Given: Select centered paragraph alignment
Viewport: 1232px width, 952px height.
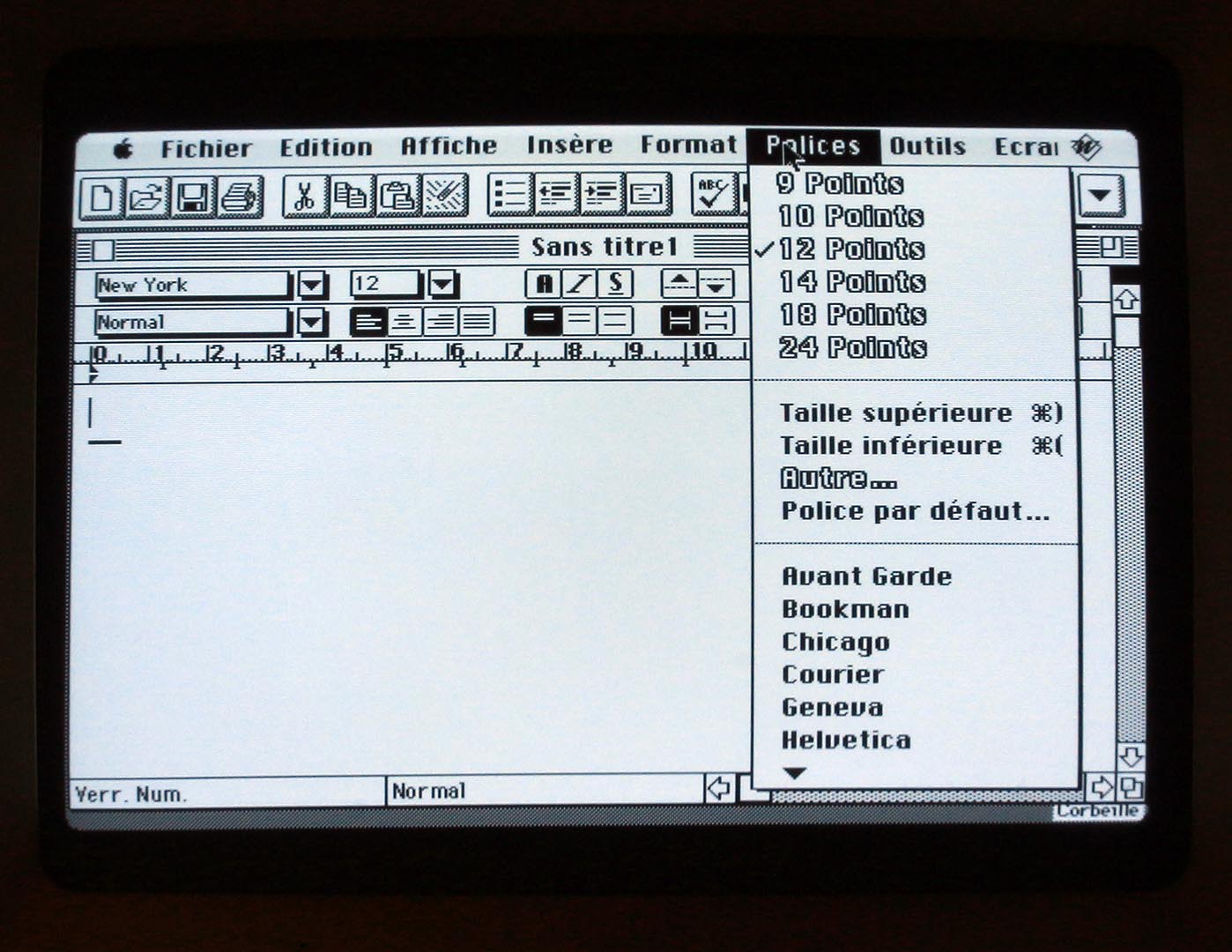Looking at the screenshot, I should coord(404,322).
